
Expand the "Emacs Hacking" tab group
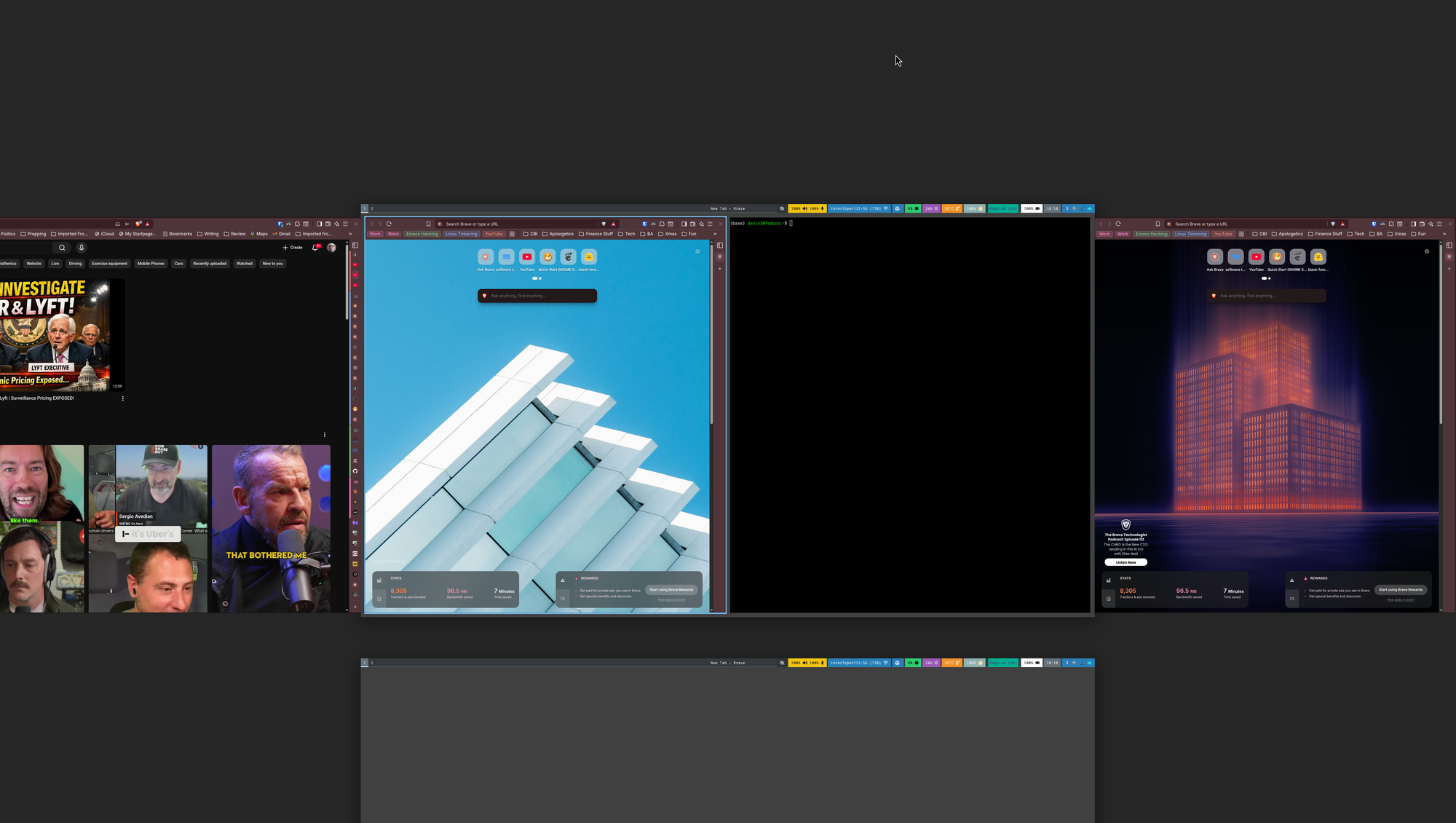pyautogui.click(x=422, y=234)
